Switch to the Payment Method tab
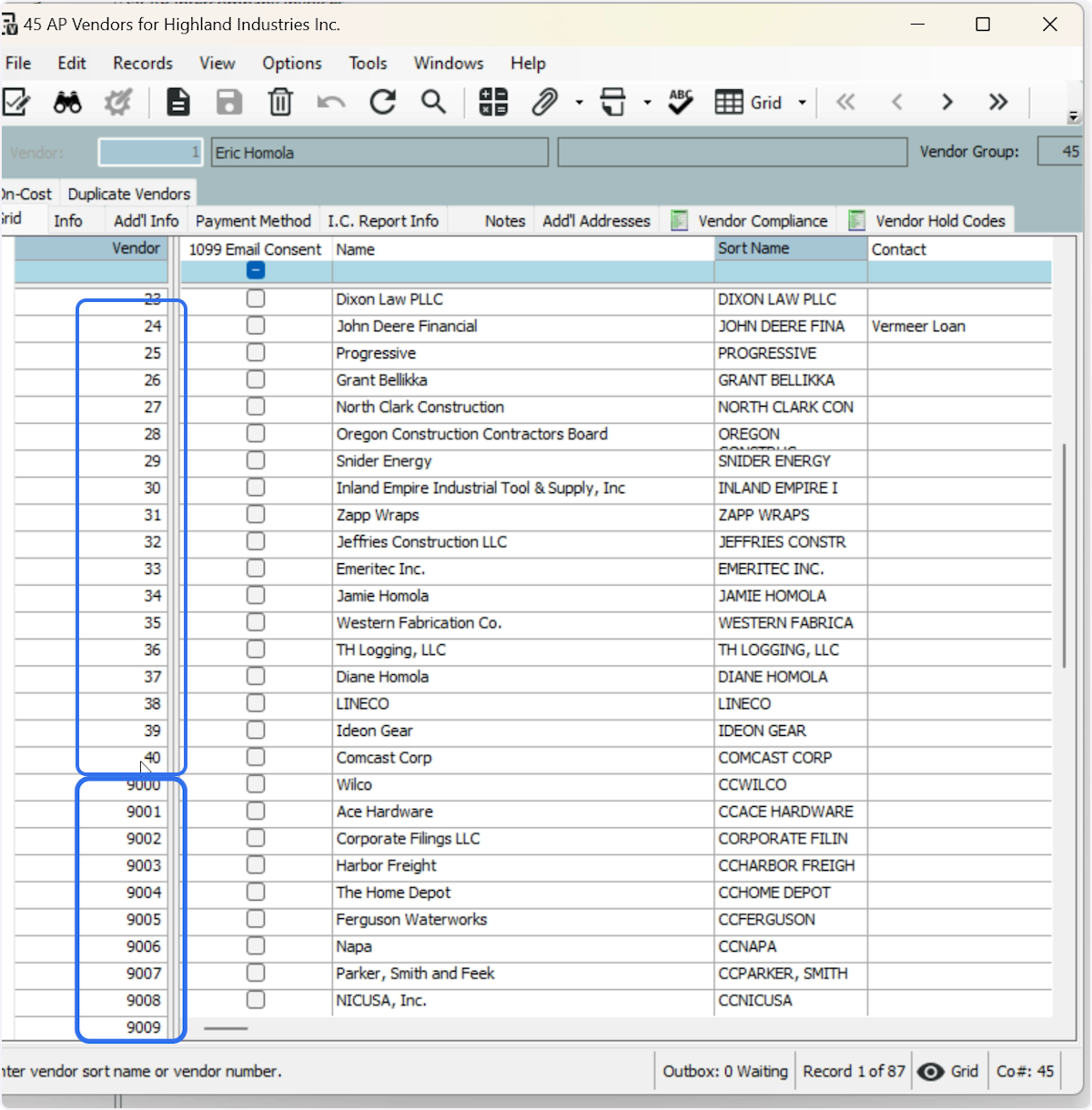The width and height of the screenshot is (1092, 1110). click(253, 221)
